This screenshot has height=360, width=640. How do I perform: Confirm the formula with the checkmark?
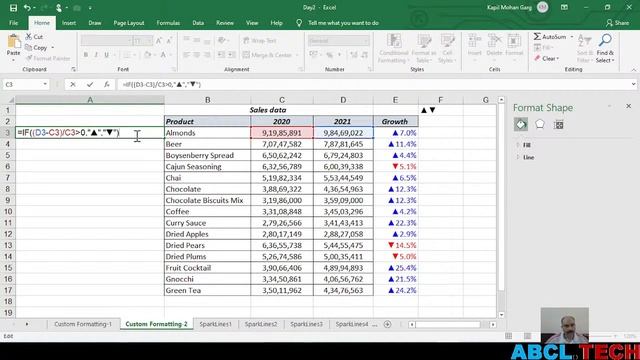pyautogui.click(x=90, y=84)
